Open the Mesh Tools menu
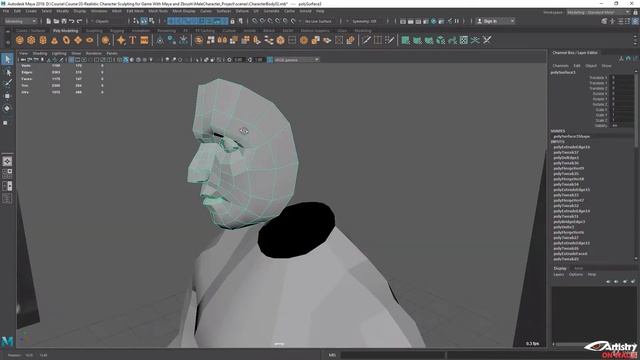 coord(158,11)
